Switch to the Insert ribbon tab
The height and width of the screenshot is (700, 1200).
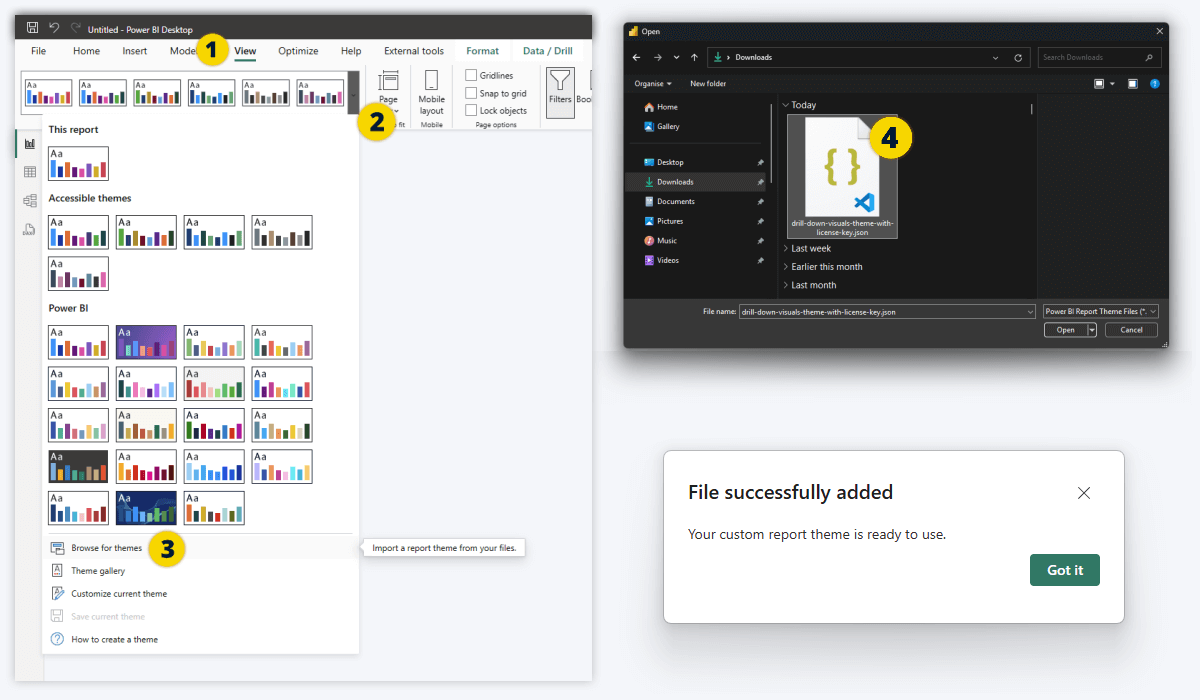(x=135, y=51)
